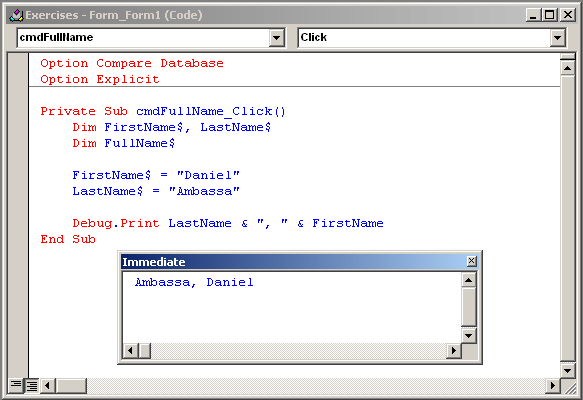This screenshot has width=583, height=400.
Task: Open the Click procedure dropdown
Action: (x=557, y=38)
